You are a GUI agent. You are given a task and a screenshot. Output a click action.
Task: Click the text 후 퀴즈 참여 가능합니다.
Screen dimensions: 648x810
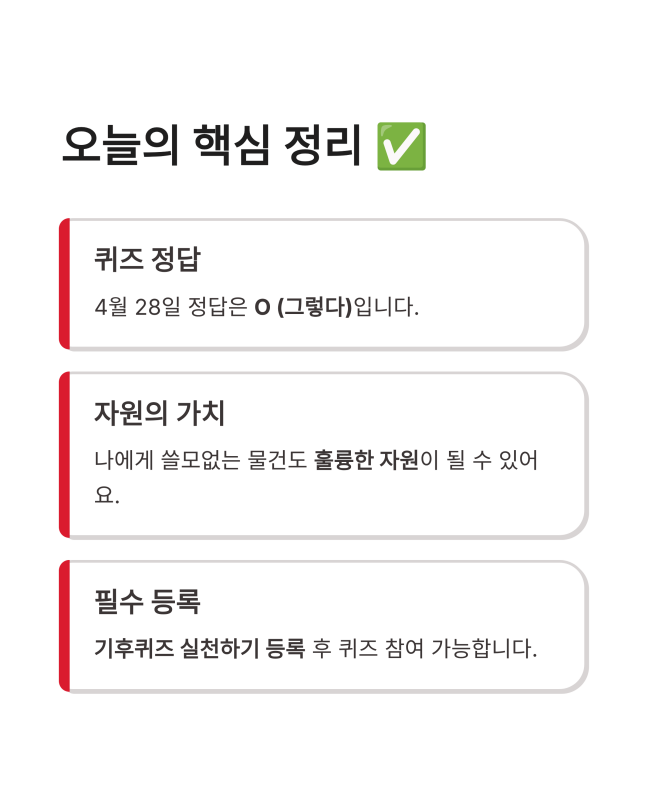click(425, 648)
